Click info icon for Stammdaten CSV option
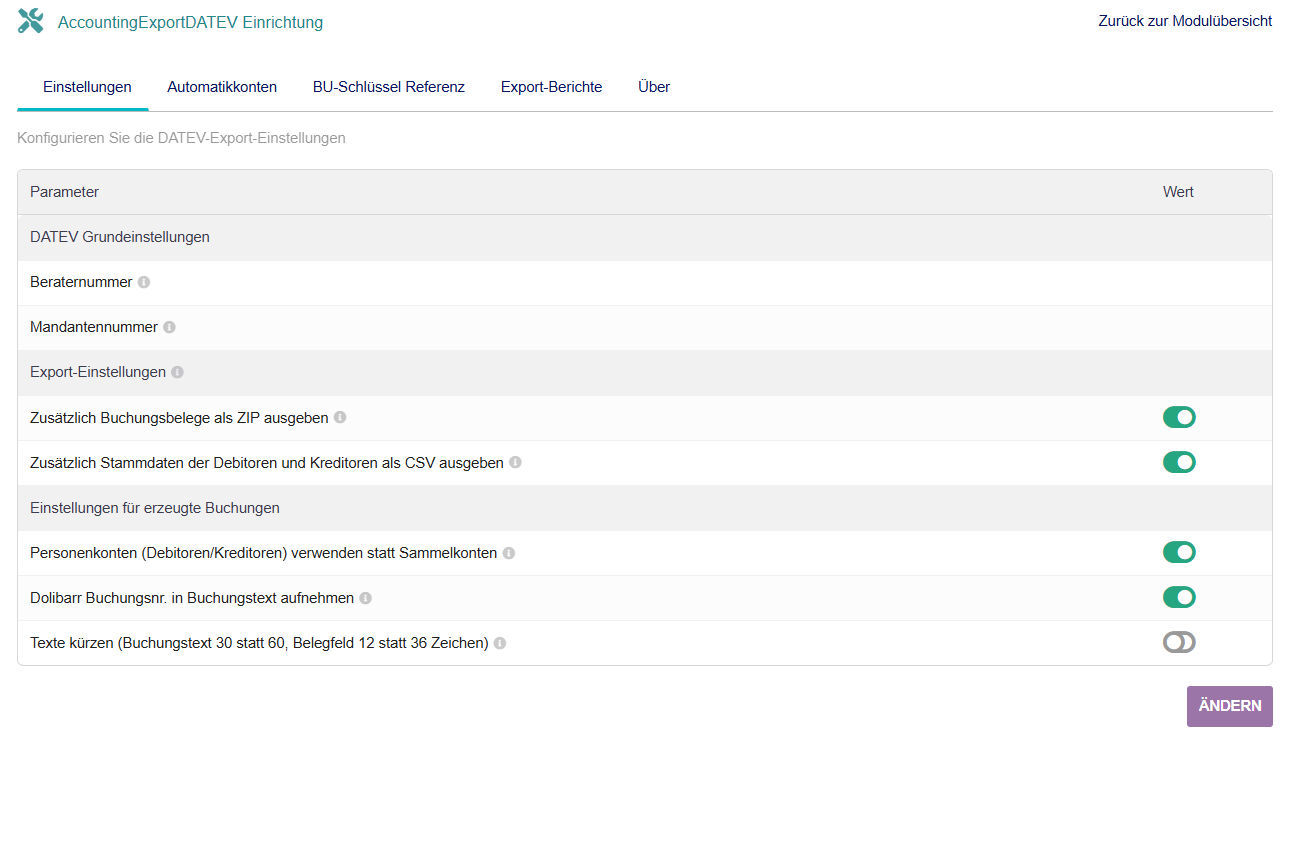The image size is (1291, 863). click(515, 462)
